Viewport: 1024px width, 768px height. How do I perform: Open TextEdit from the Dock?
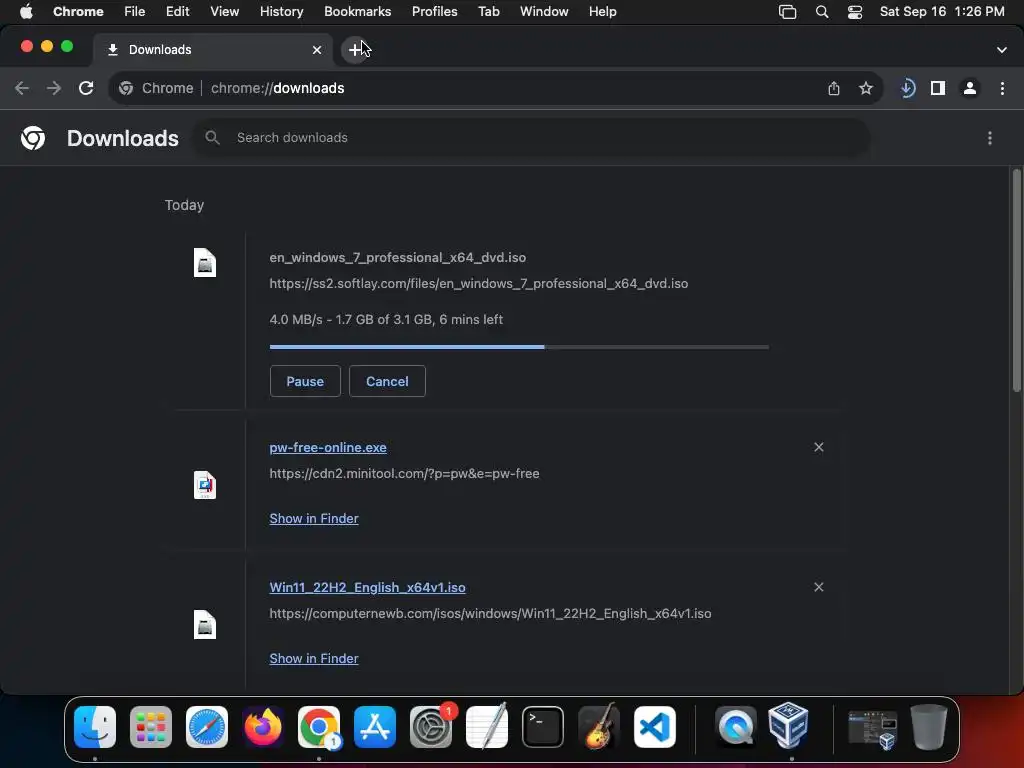coord(487,727)
